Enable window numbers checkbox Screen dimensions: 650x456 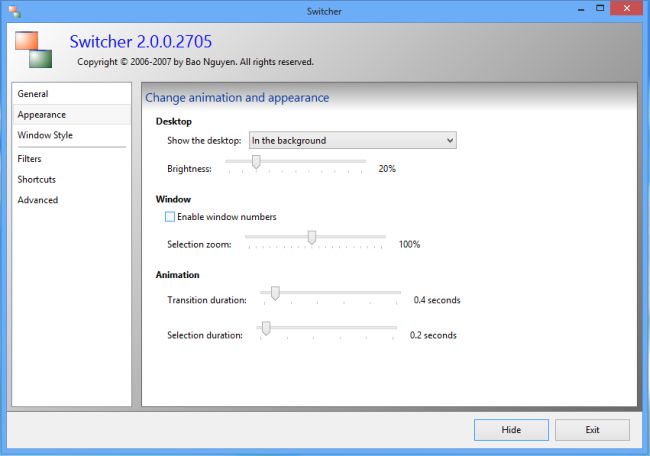point(170,217)
